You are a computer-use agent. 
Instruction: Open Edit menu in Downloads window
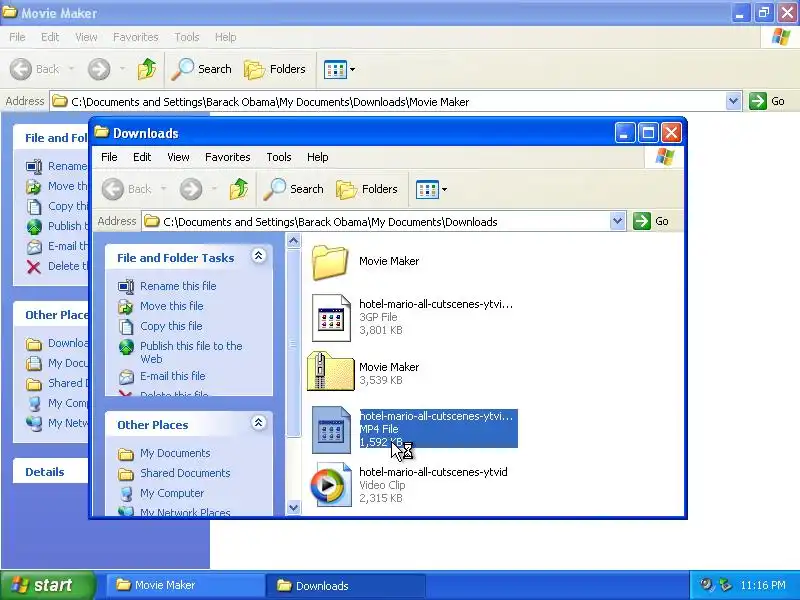point(142,157)
